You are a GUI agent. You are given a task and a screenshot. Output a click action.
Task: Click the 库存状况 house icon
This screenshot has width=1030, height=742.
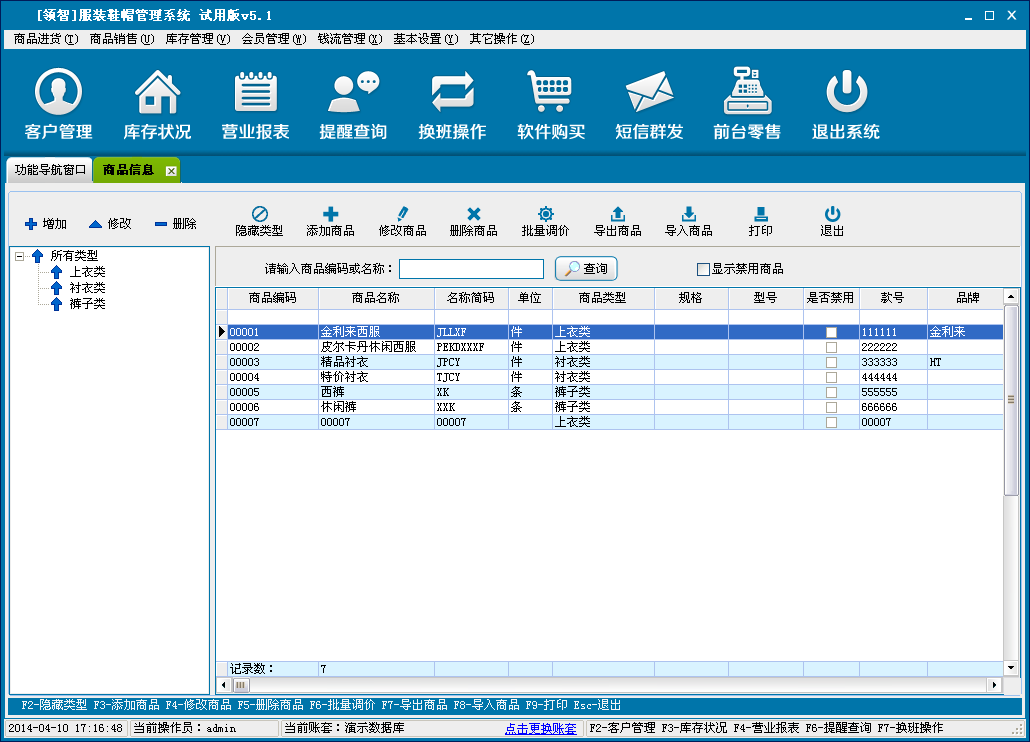click(157, 92)
